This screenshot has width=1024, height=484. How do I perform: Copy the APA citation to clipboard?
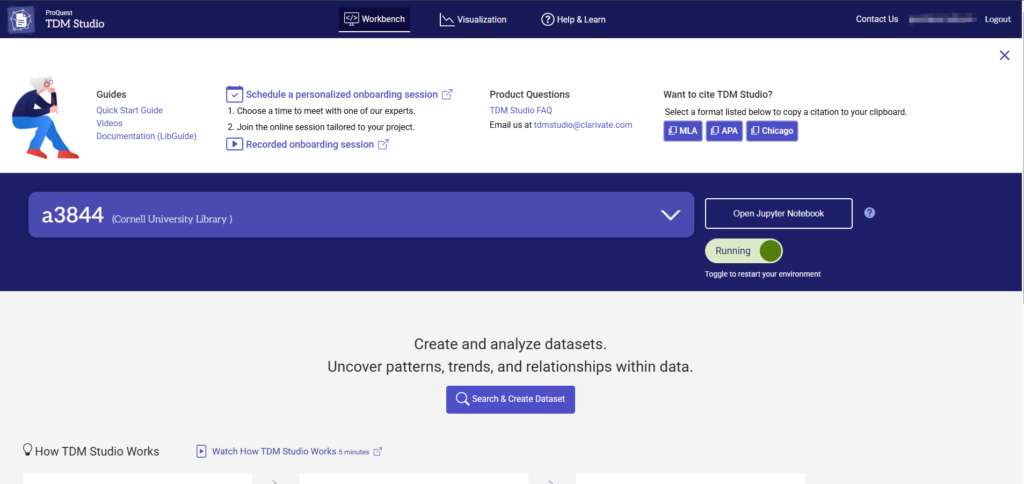coord(724,131)
